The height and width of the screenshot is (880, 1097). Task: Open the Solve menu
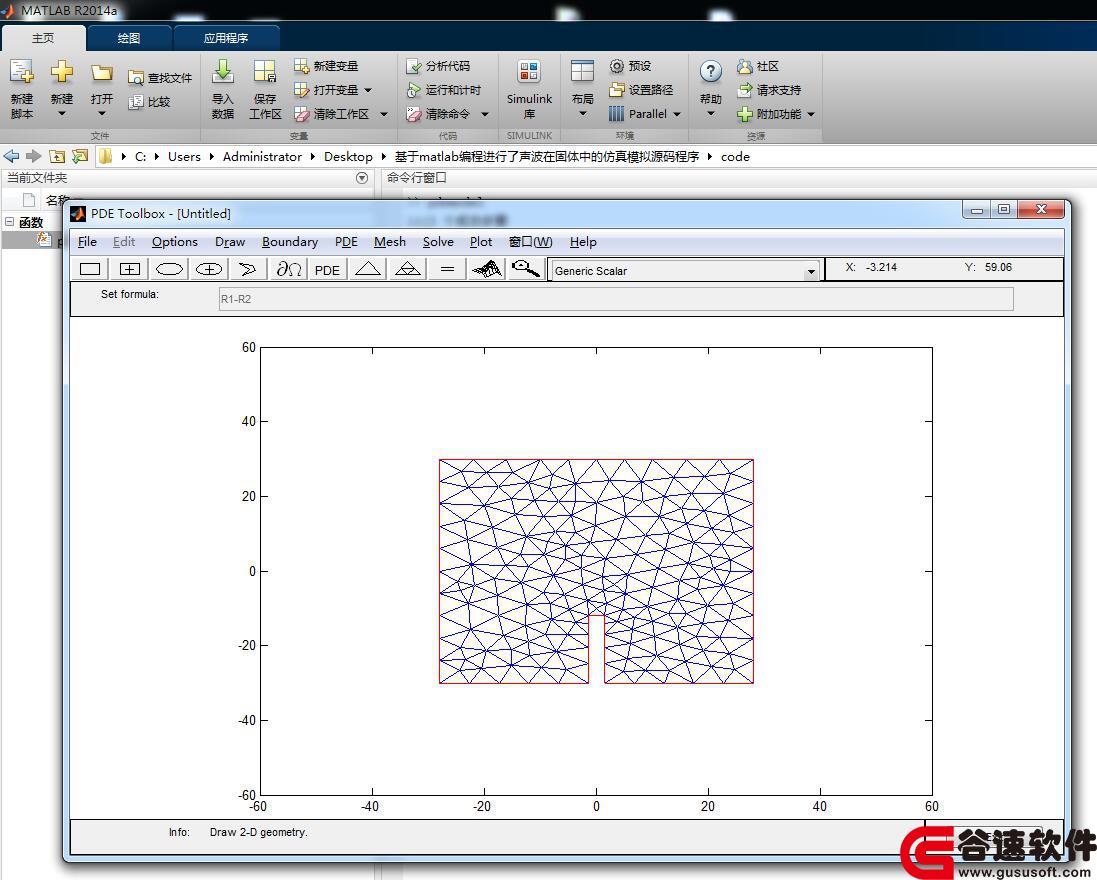tap(438, 242)
